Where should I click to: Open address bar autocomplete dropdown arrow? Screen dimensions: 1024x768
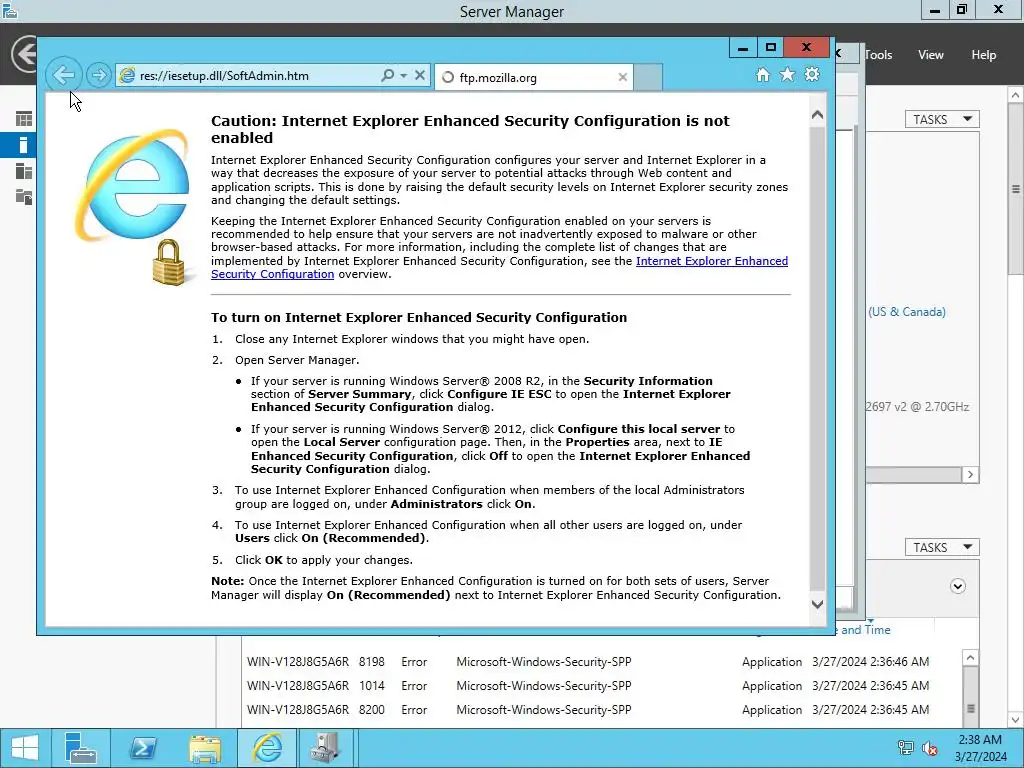coord(404,76)
